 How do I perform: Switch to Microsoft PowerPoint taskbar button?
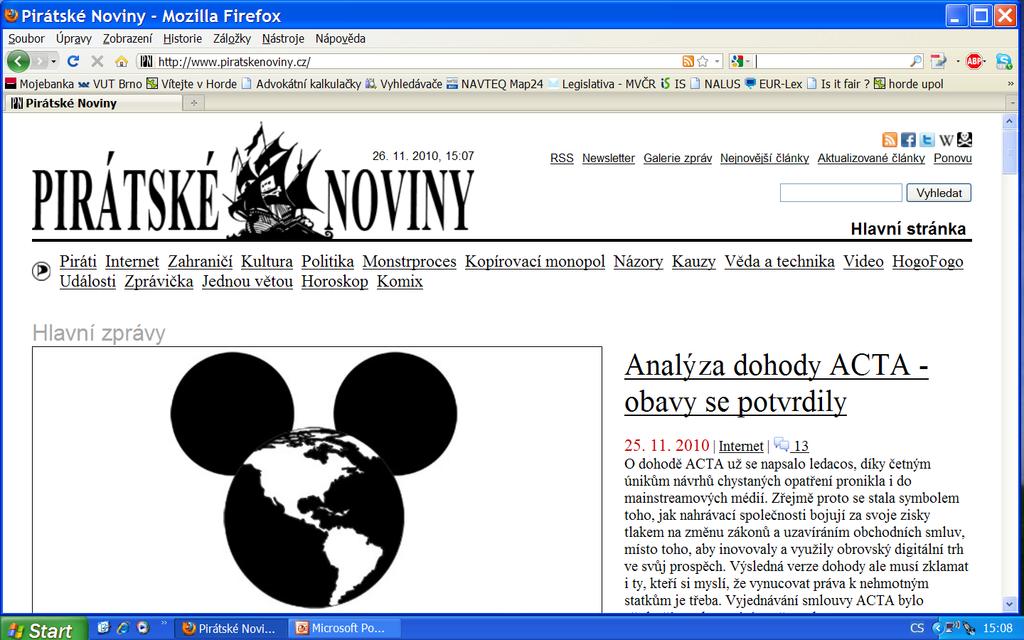pyautogui.click(x=345, y=628)
